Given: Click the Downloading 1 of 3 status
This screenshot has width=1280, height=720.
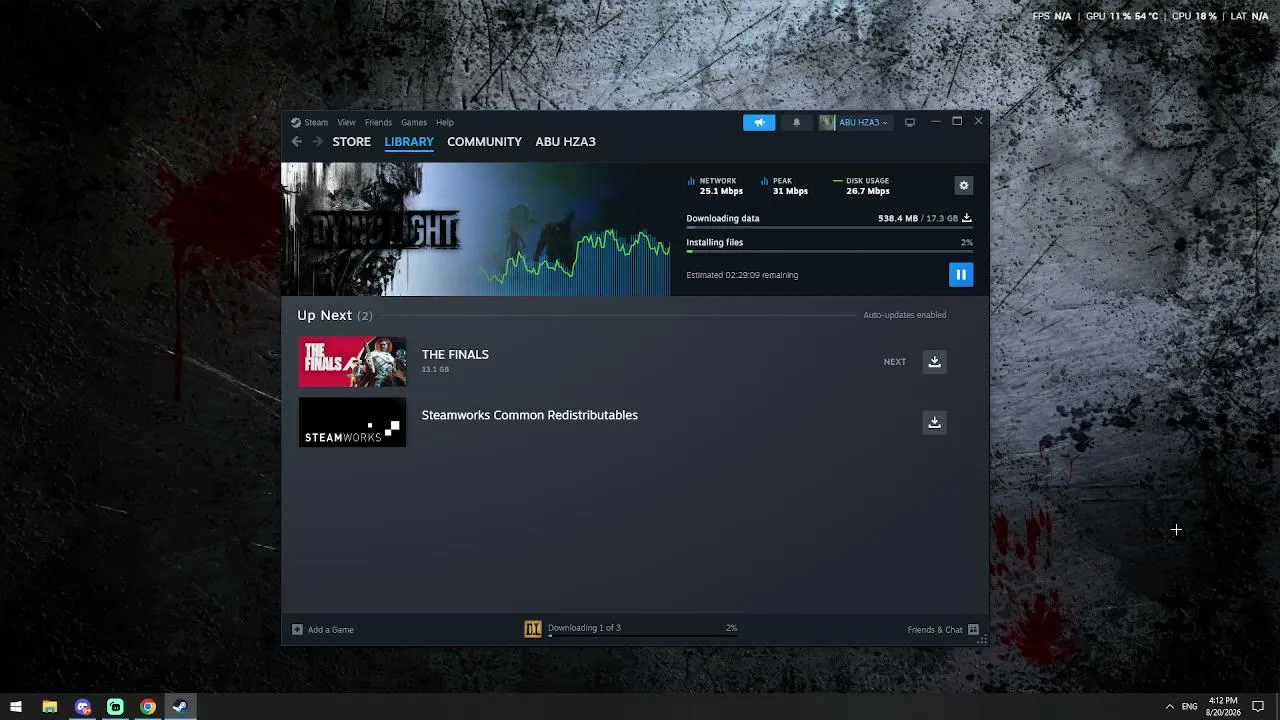Looking at the screenshot, I should click(584, 628).
